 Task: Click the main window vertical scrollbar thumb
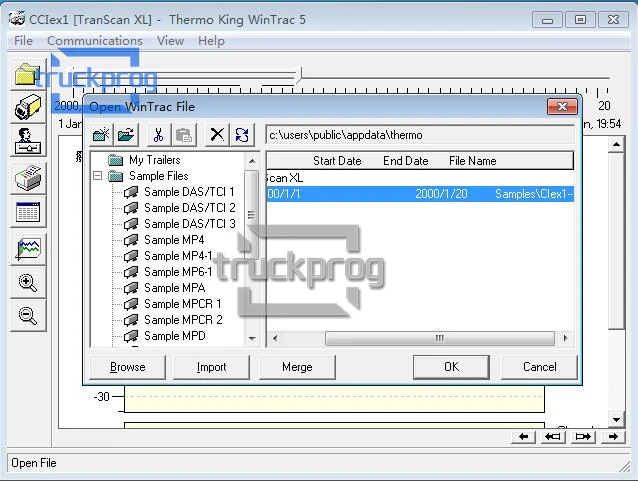click(x=616, y=240)
